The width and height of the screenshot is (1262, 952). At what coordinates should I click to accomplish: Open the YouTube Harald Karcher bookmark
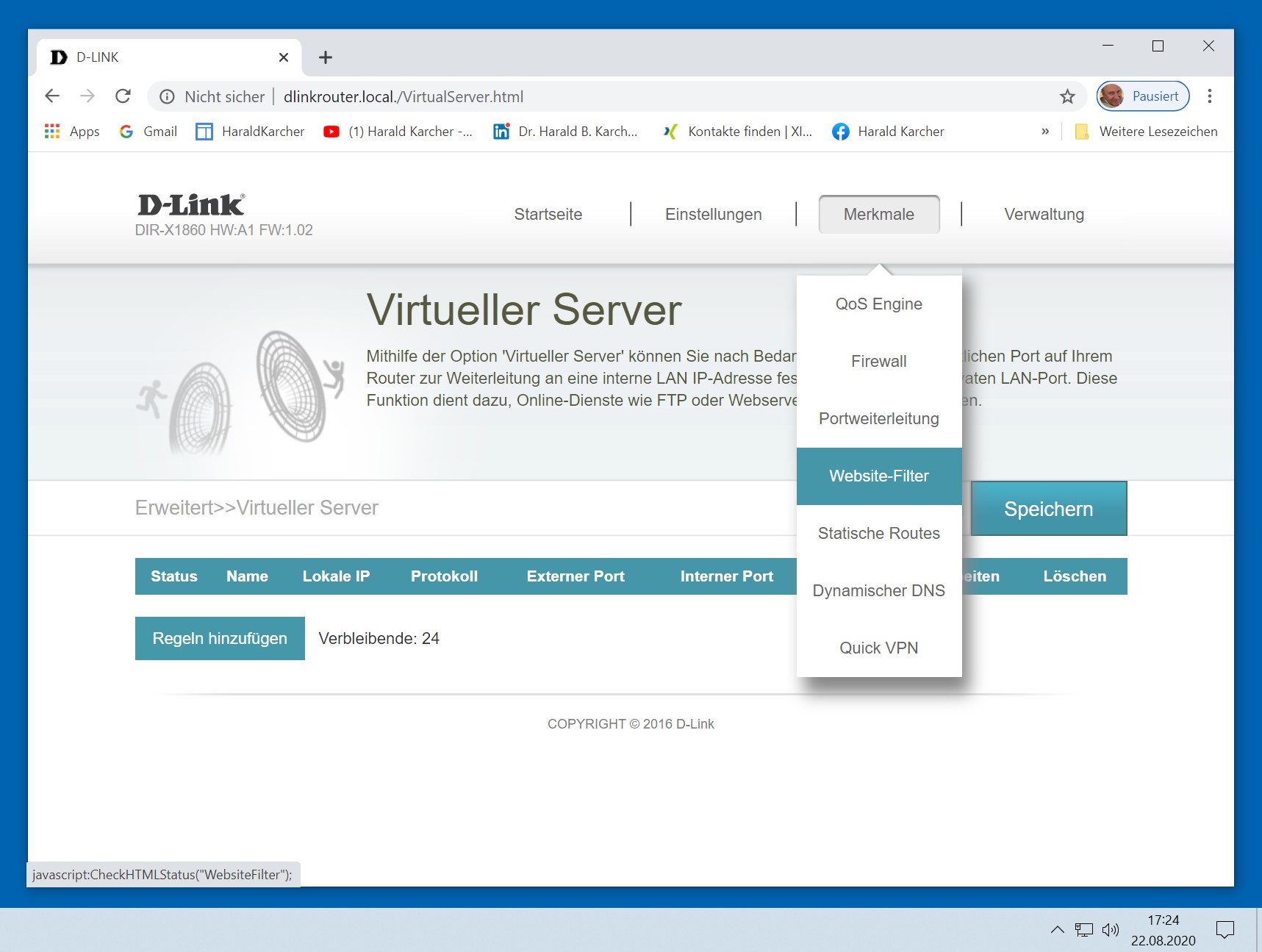tap(398, 132)
